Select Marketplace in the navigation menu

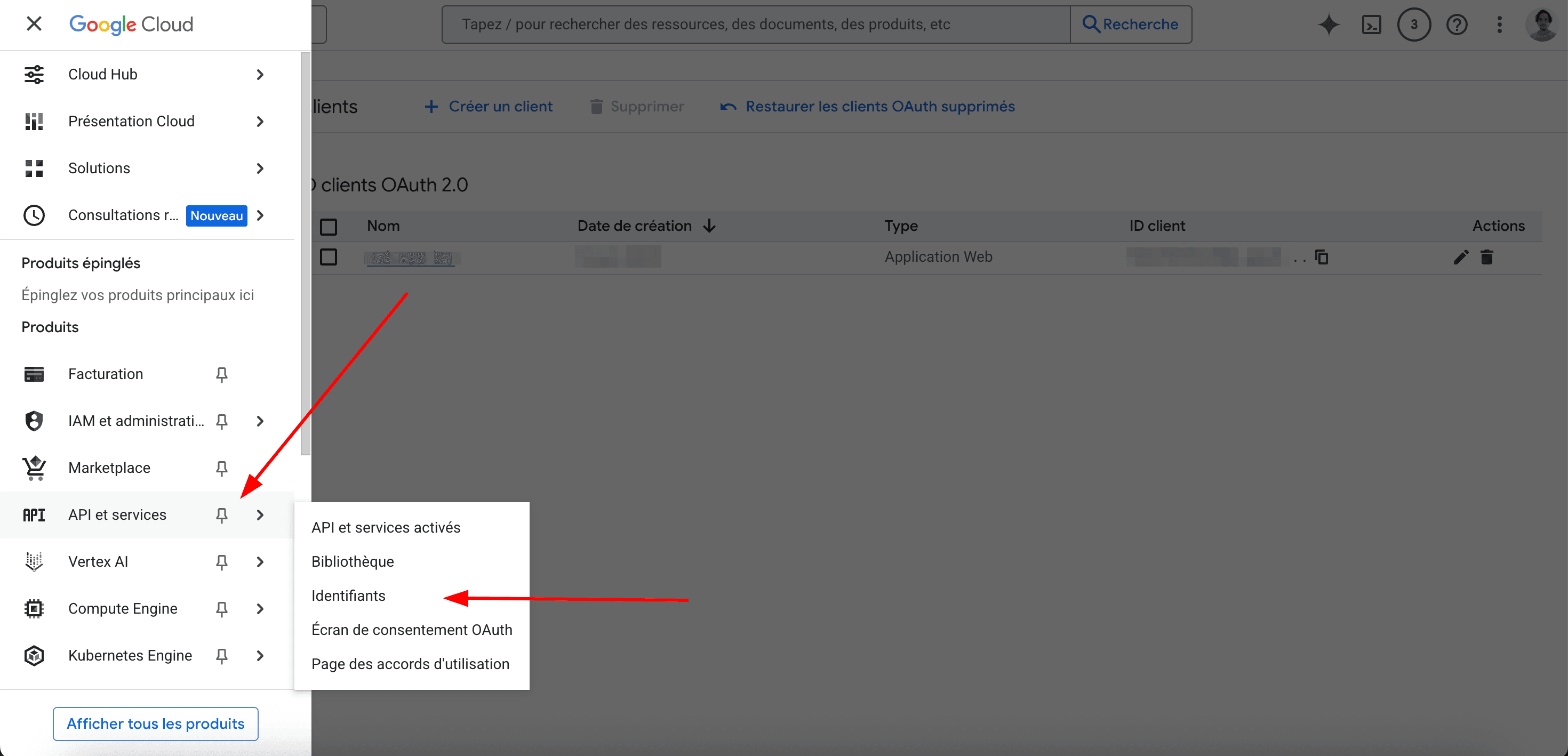point(109,468)
